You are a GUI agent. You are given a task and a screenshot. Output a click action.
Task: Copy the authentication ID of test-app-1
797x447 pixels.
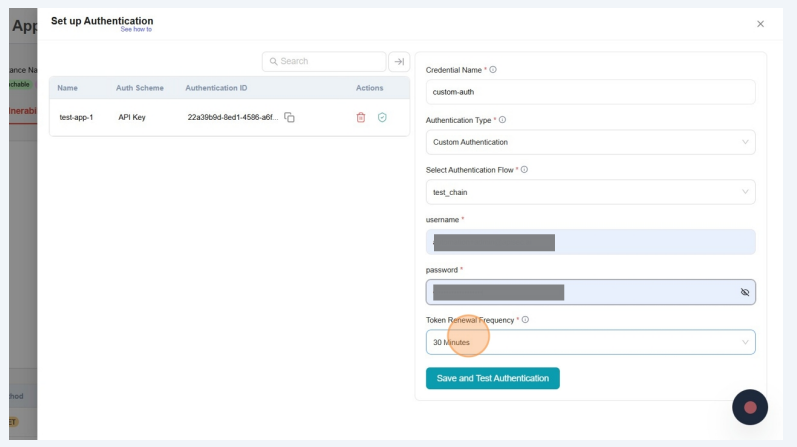click(290, 117)
